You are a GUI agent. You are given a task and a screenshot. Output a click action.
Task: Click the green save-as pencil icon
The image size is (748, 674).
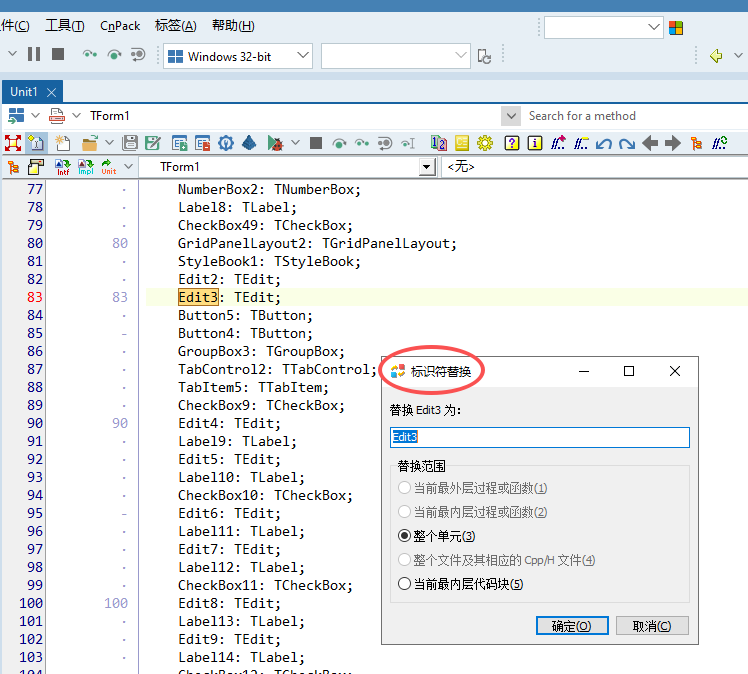[153, 143]
